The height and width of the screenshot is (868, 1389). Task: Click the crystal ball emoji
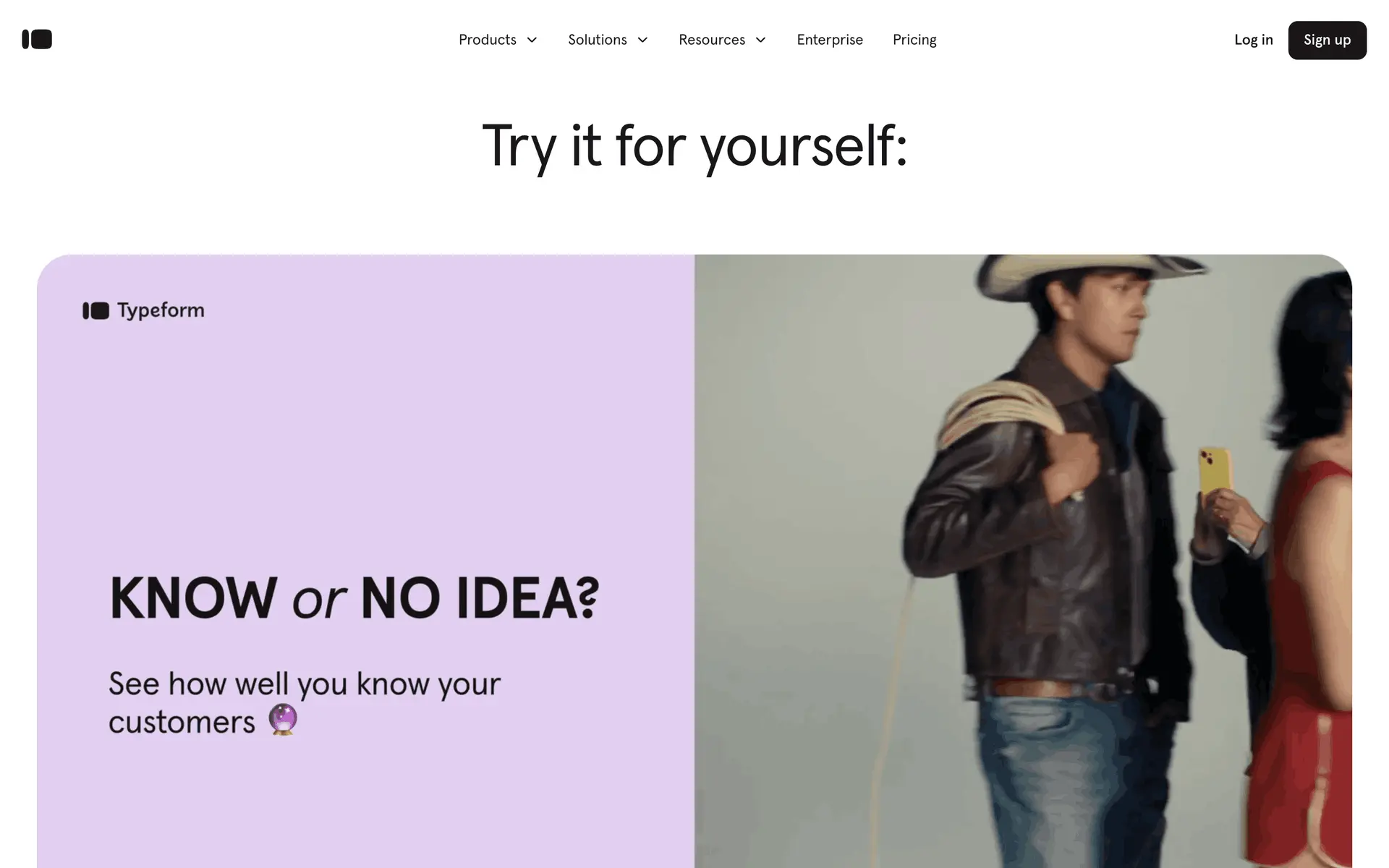pos(283,720)
